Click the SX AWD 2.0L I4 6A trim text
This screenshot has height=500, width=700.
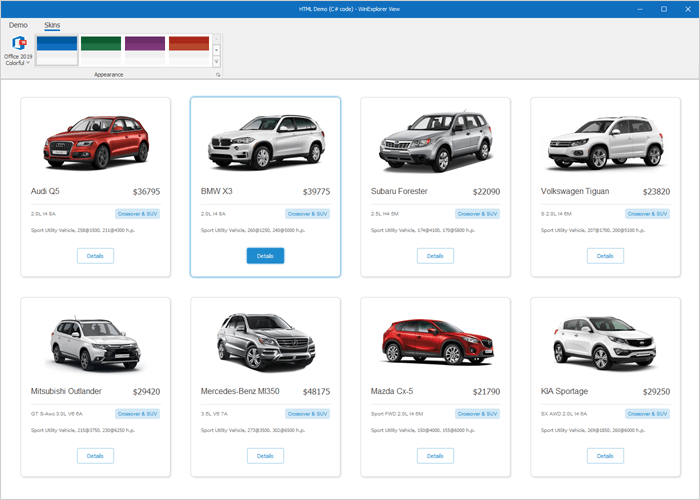(564, 414)
